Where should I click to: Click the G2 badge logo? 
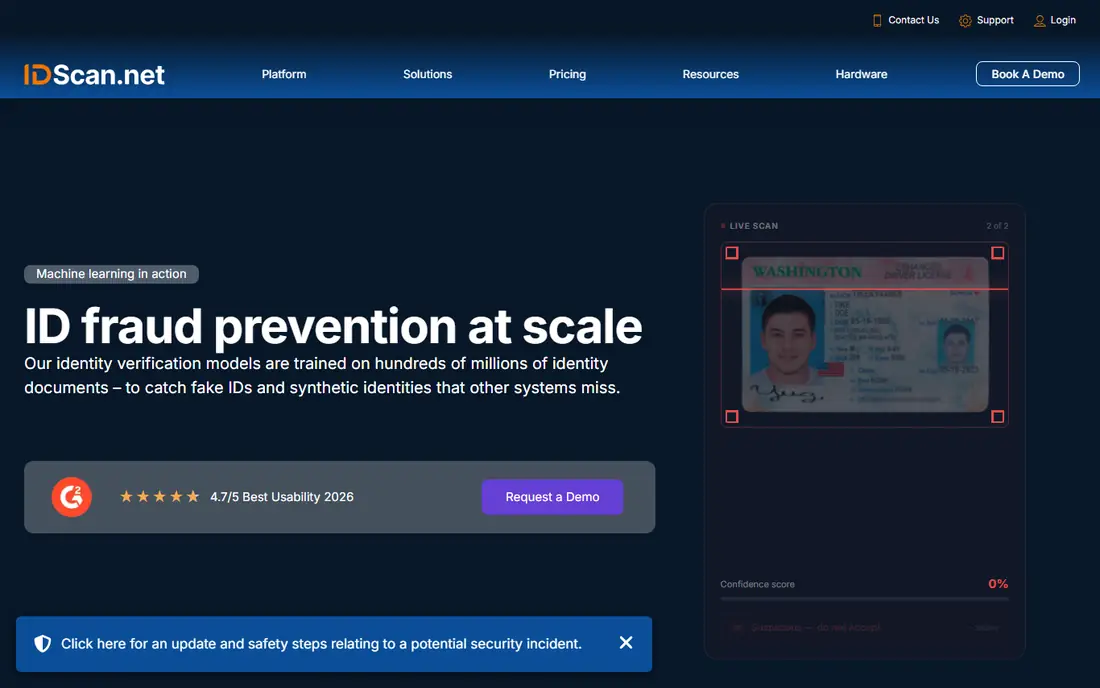coord(72,497)
